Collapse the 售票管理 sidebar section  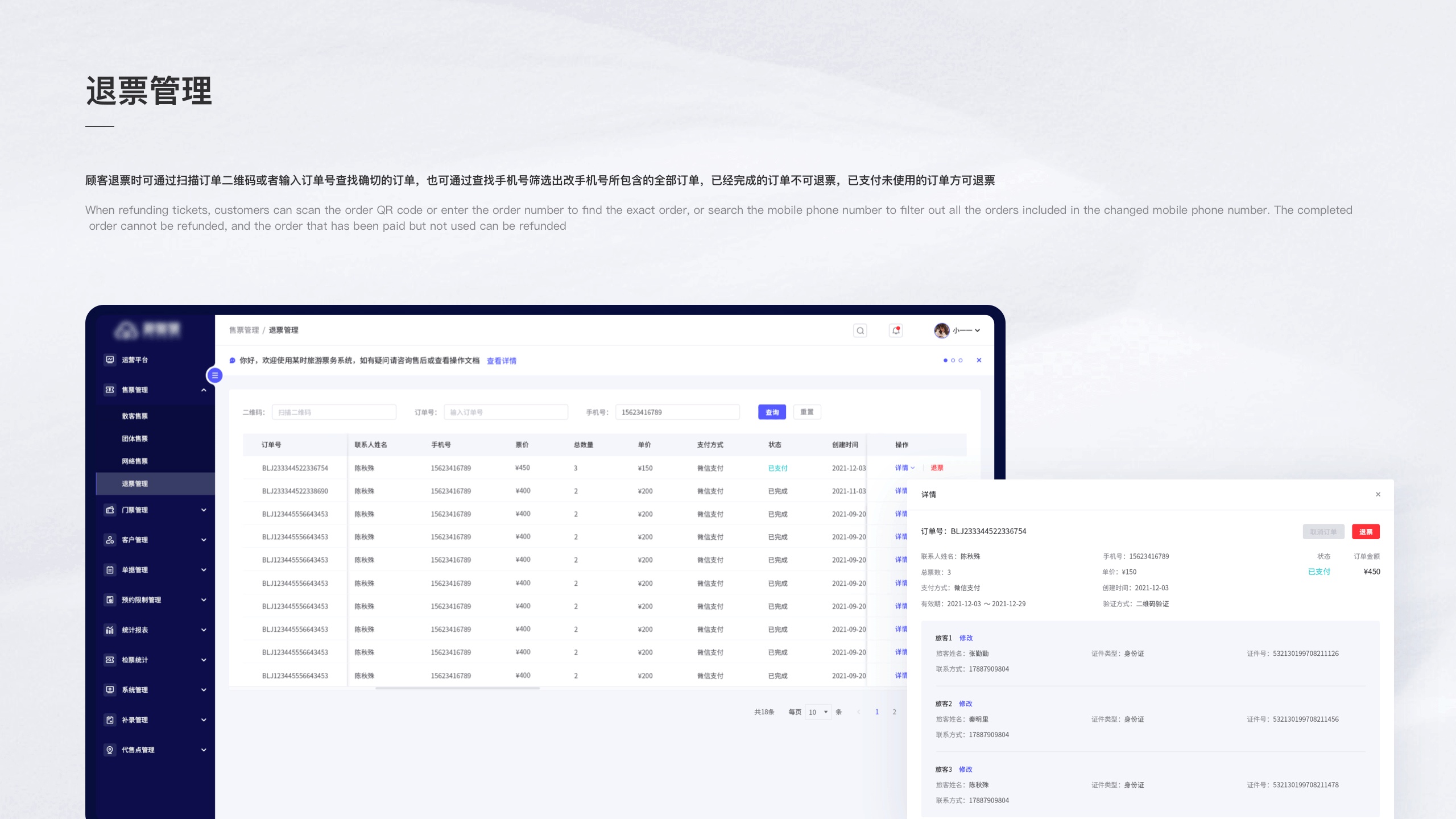204,390
